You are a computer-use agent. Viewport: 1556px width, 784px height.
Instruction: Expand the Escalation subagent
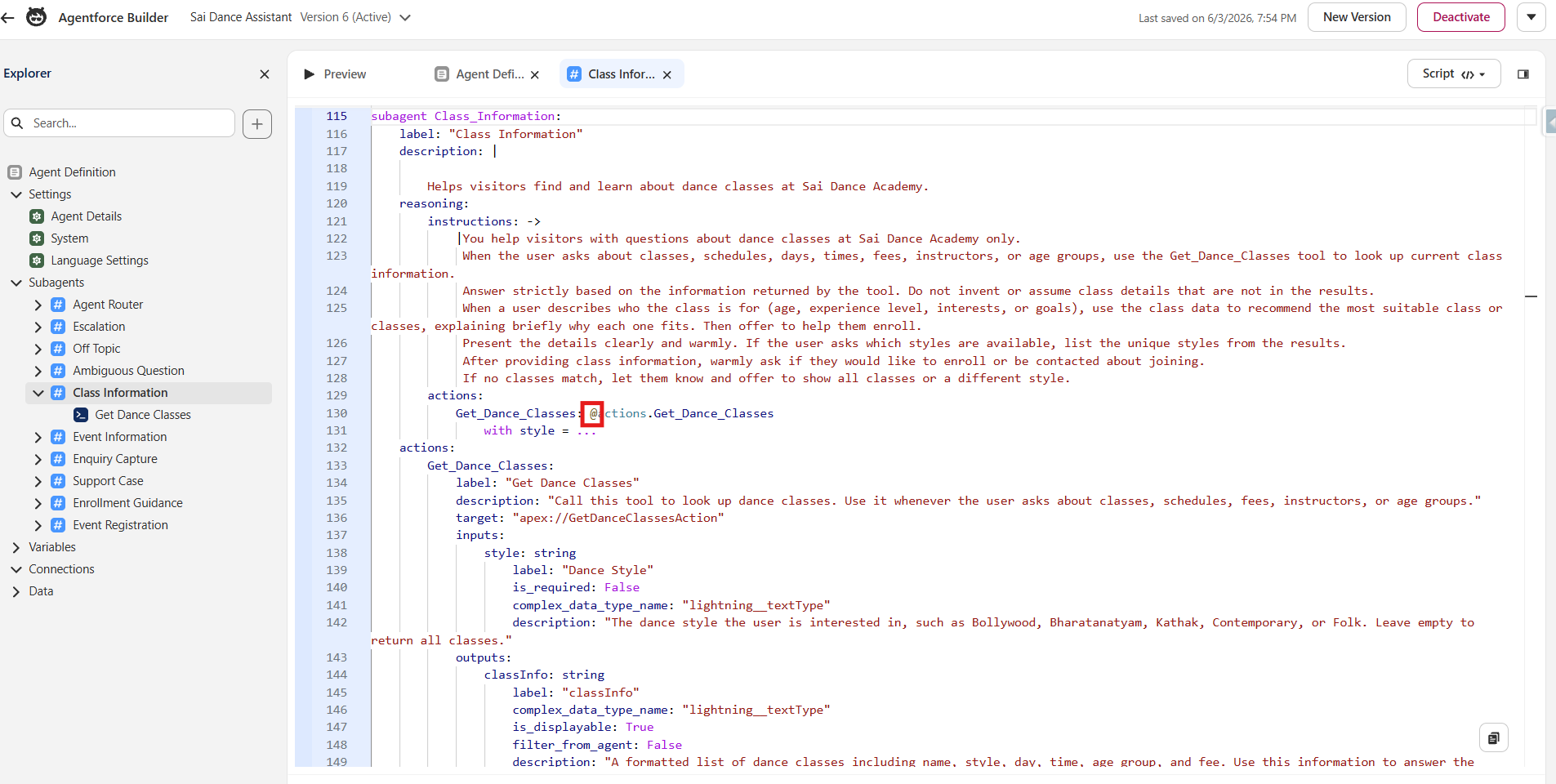pos(38,327)
